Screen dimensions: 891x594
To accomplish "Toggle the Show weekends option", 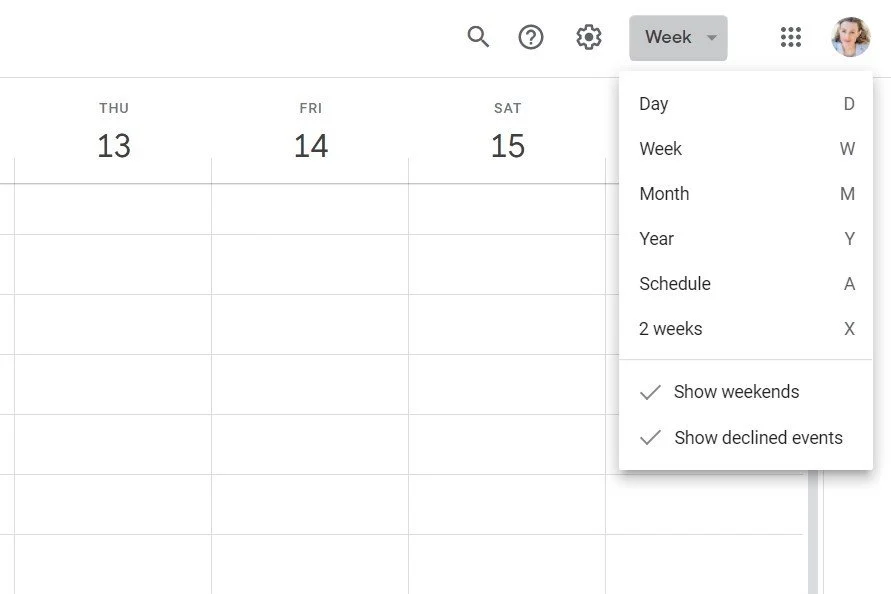I will point(736,392).
